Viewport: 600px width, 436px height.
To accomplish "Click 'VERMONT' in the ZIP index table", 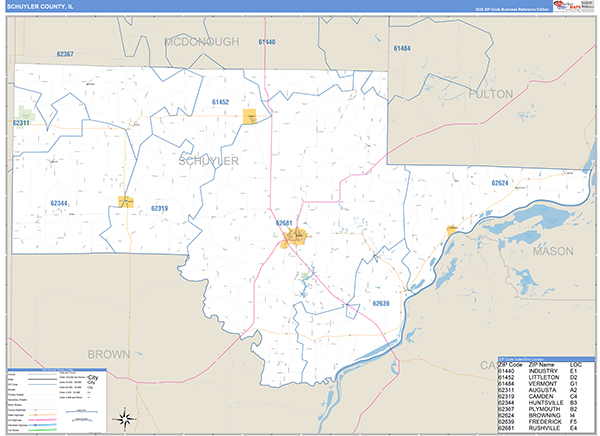I will (543, 384).
